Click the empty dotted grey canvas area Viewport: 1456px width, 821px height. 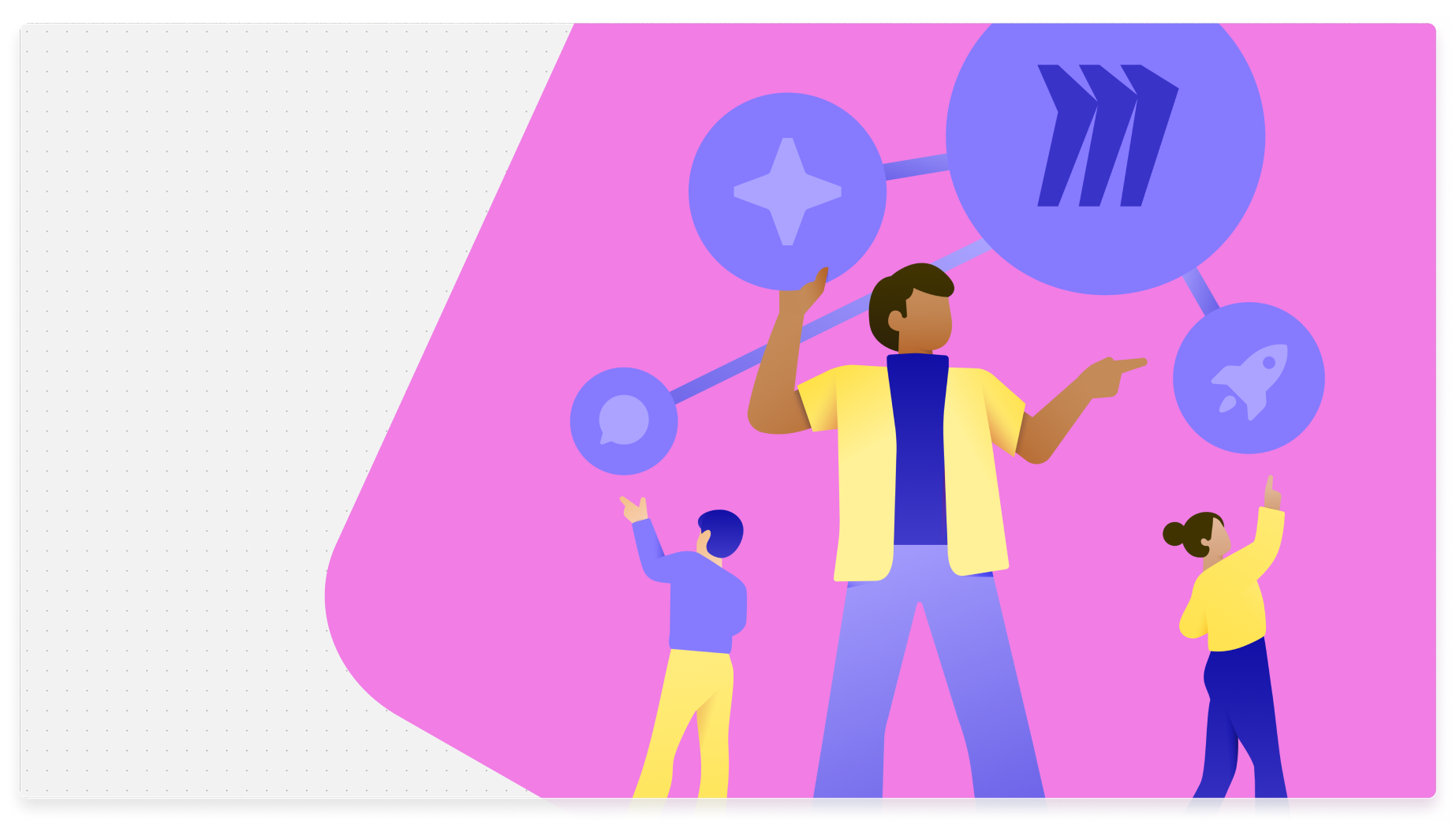tap(197, 394)
